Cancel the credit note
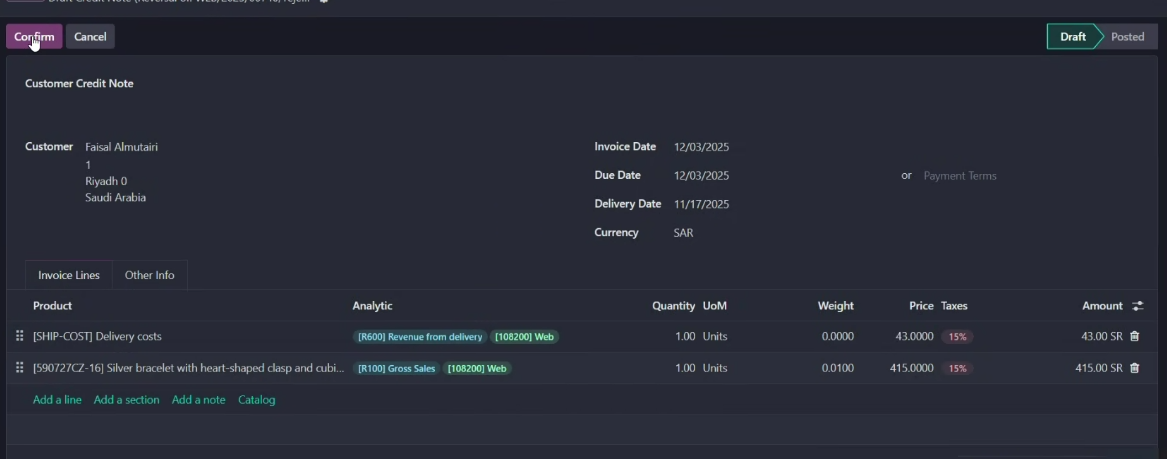The image size is (1167, 459). pos(90,36)
